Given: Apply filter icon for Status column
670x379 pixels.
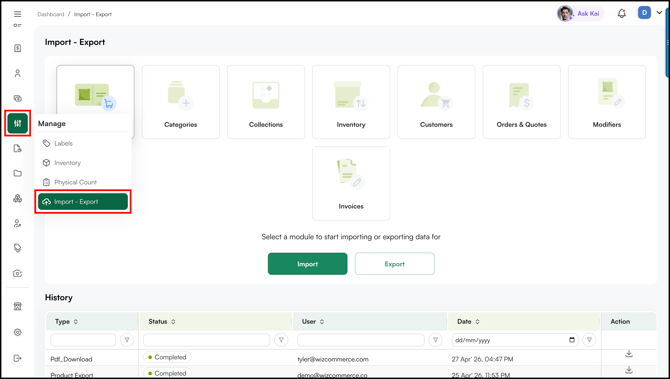Looking at the screenshot, I should point(281,340).
